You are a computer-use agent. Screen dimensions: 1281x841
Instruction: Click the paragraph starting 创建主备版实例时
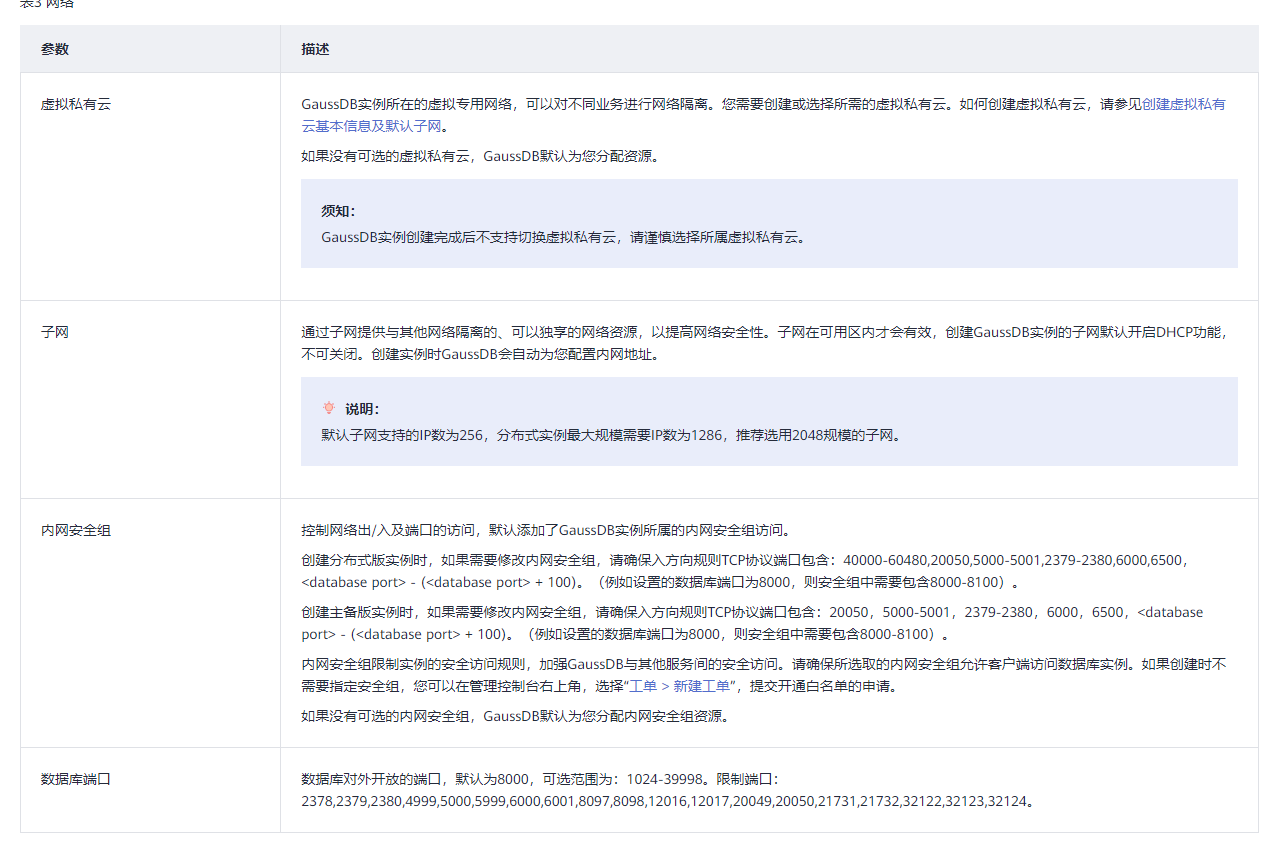click(752, 622)
